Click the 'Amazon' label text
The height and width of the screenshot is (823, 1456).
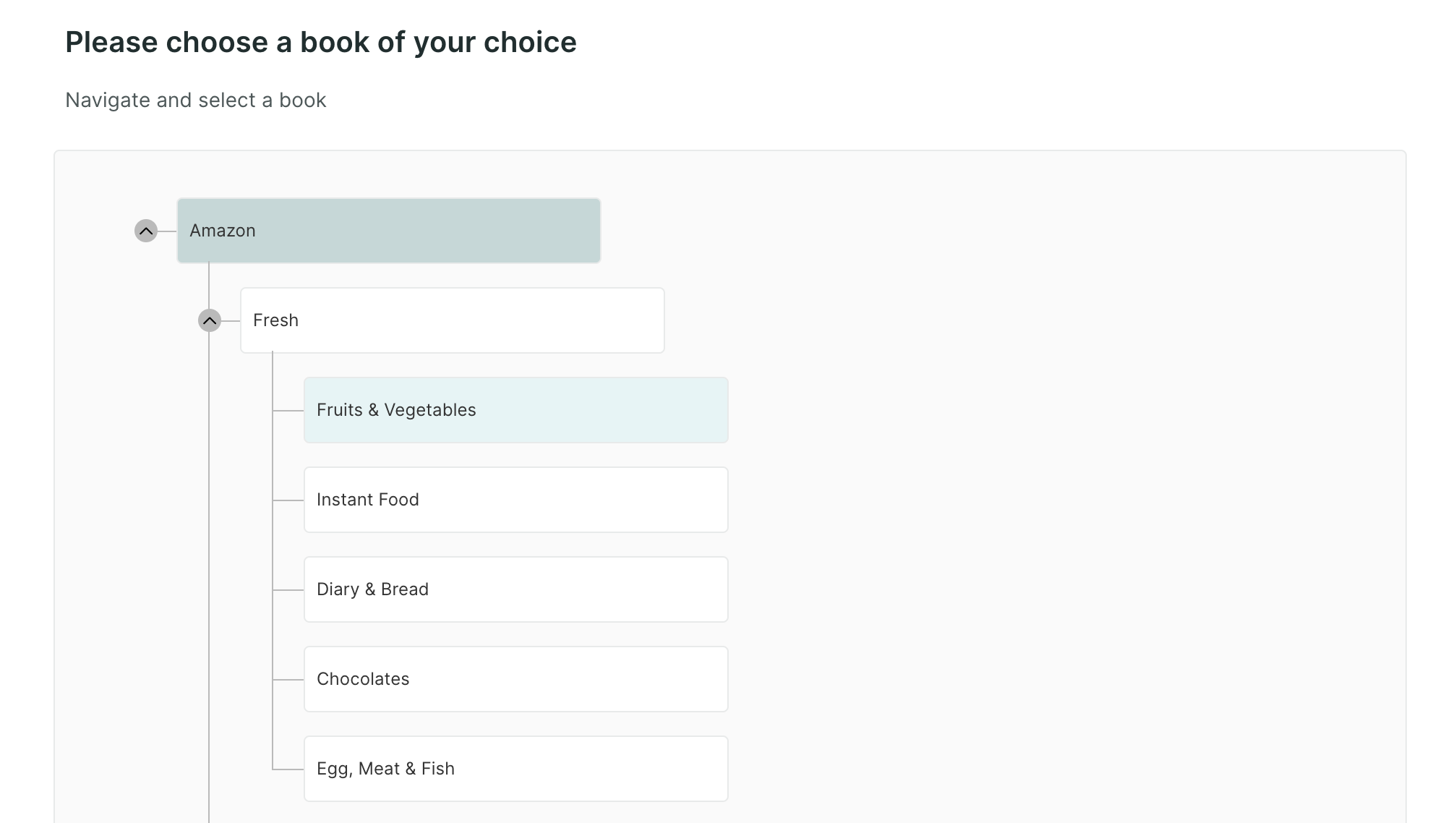click(223, 231)
